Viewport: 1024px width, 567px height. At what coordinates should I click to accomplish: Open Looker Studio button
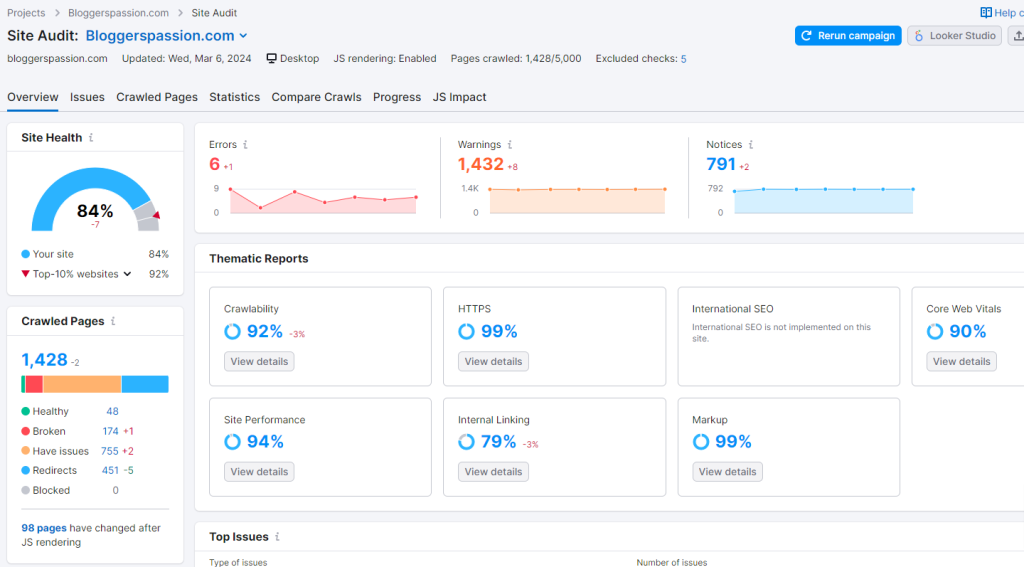pyautogui.click(x=954, y=36)
